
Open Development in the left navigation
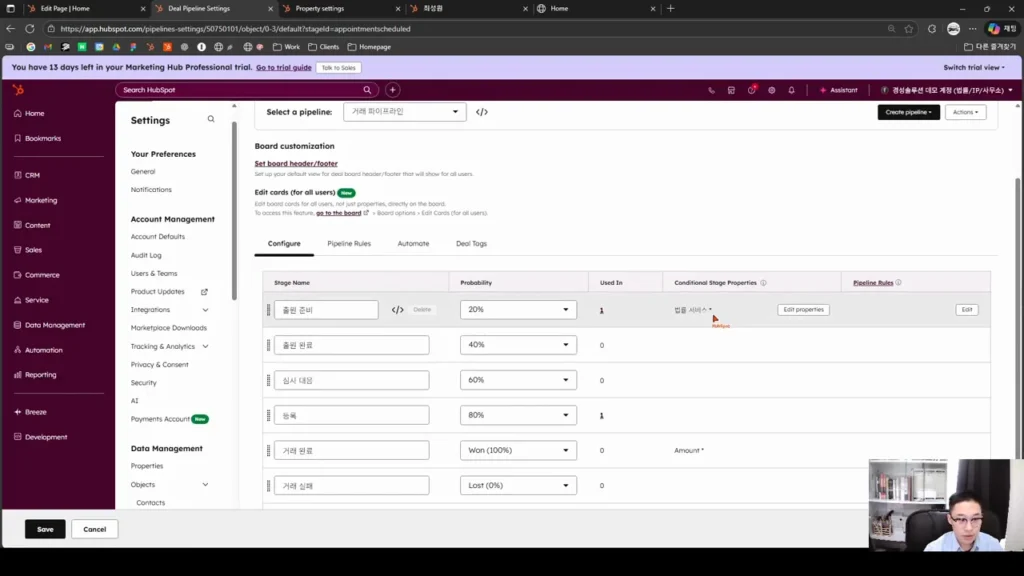[40, 437]
